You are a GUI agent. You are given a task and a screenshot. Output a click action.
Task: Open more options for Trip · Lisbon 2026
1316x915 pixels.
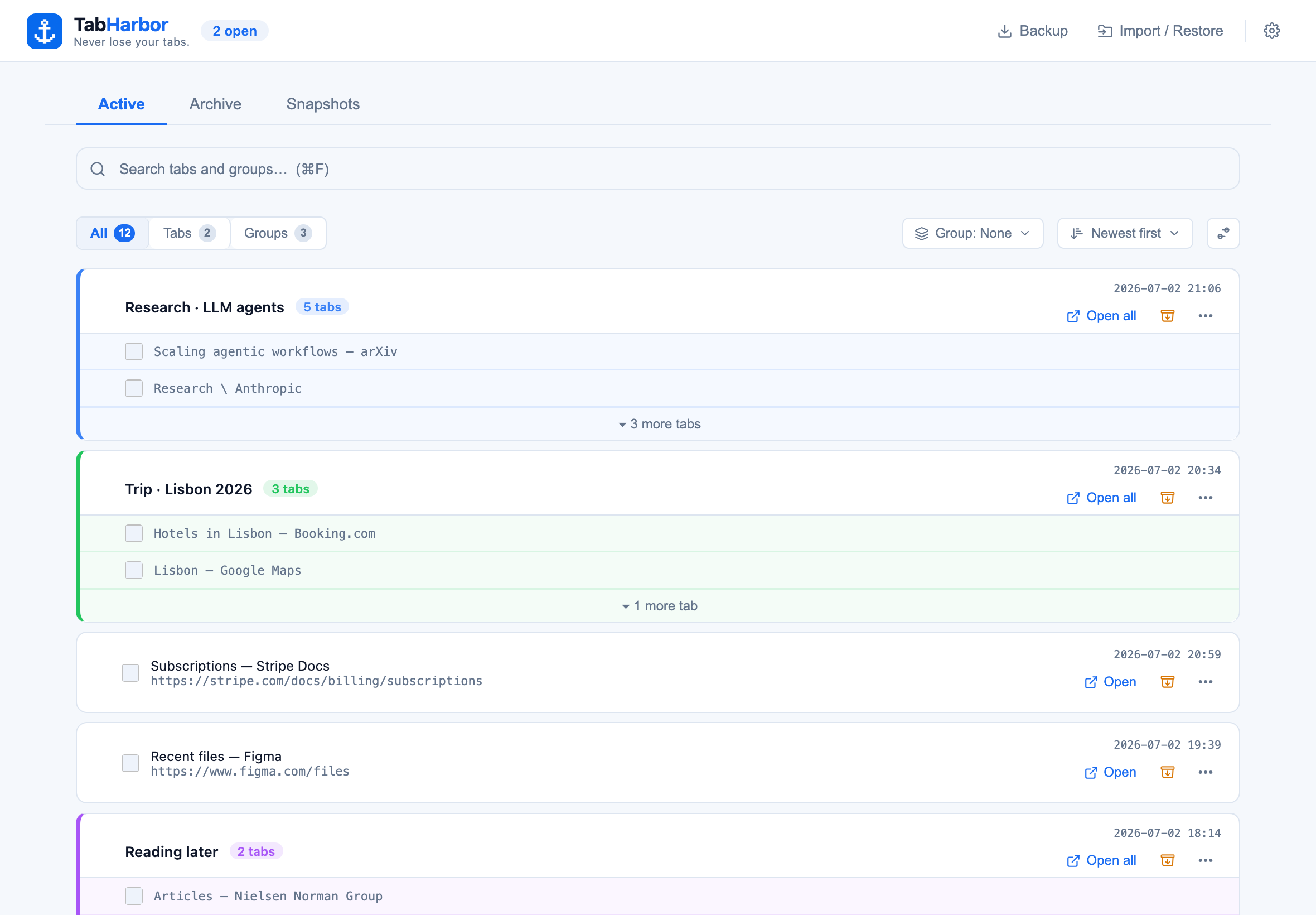pyautogui.click(x=1206, y=498)
